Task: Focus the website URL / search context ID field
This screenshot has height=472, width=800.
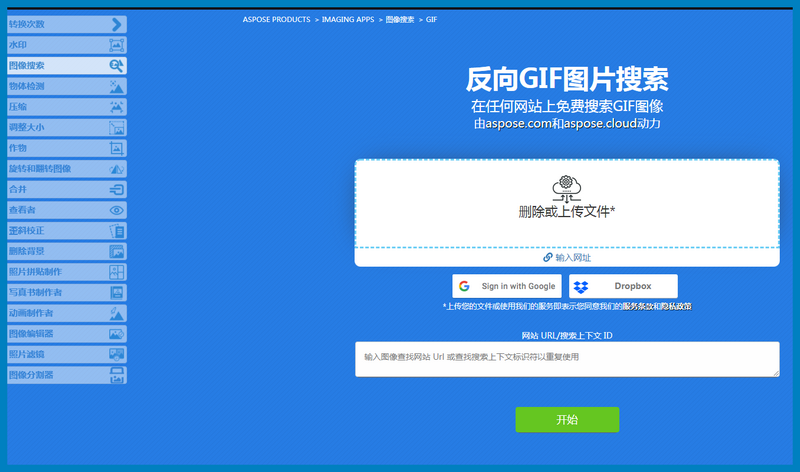Action: click(567, 359)
